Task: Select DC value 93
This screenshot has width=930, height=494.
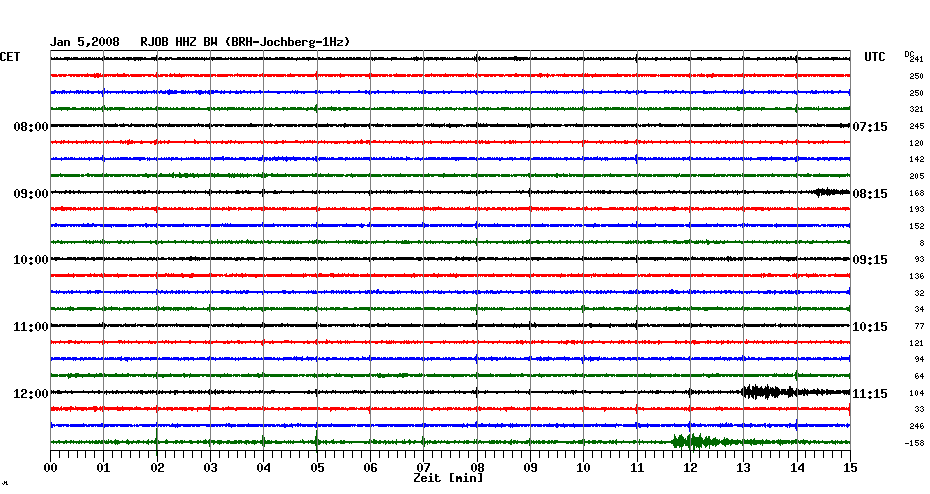Action: tap(919, 260)
